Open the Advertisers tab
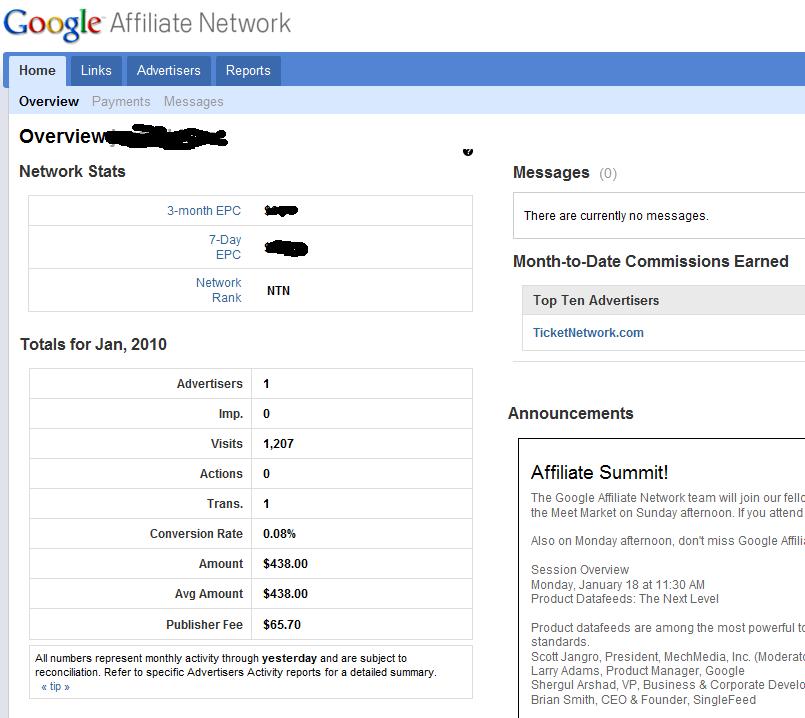The image size is (805, 718). click(168, 70)
